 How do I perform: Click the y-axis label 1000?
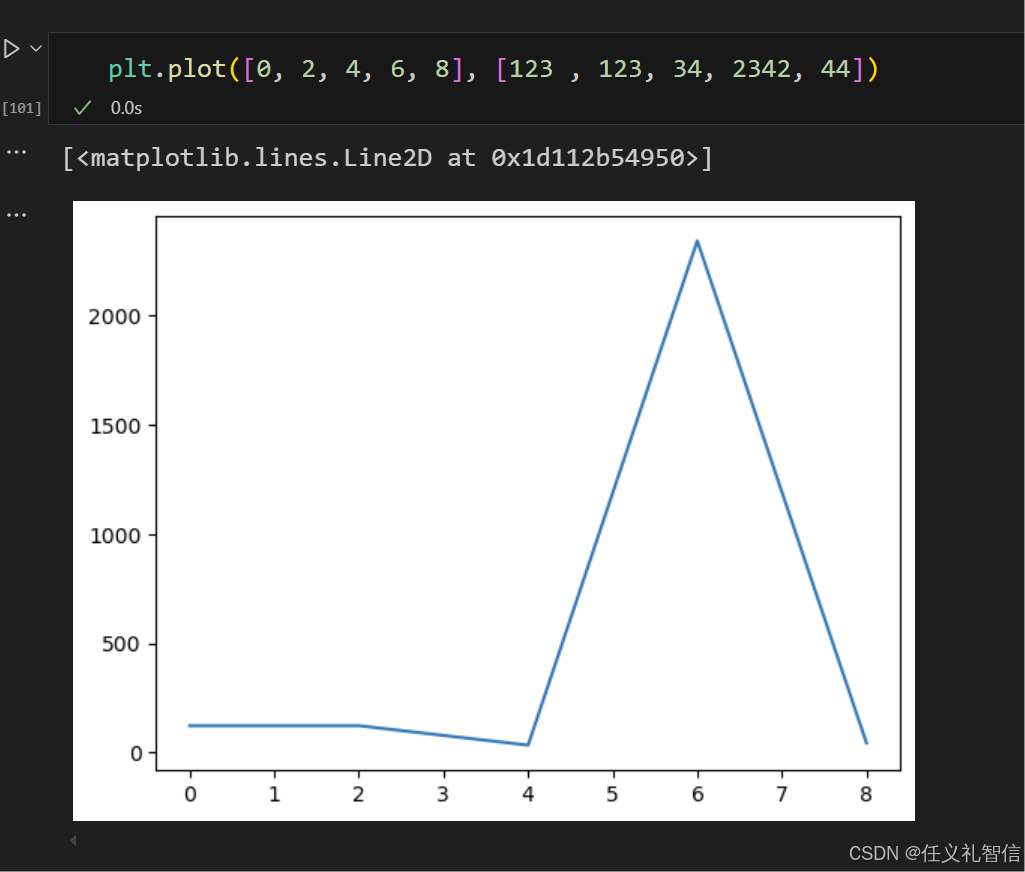(115, 536)
